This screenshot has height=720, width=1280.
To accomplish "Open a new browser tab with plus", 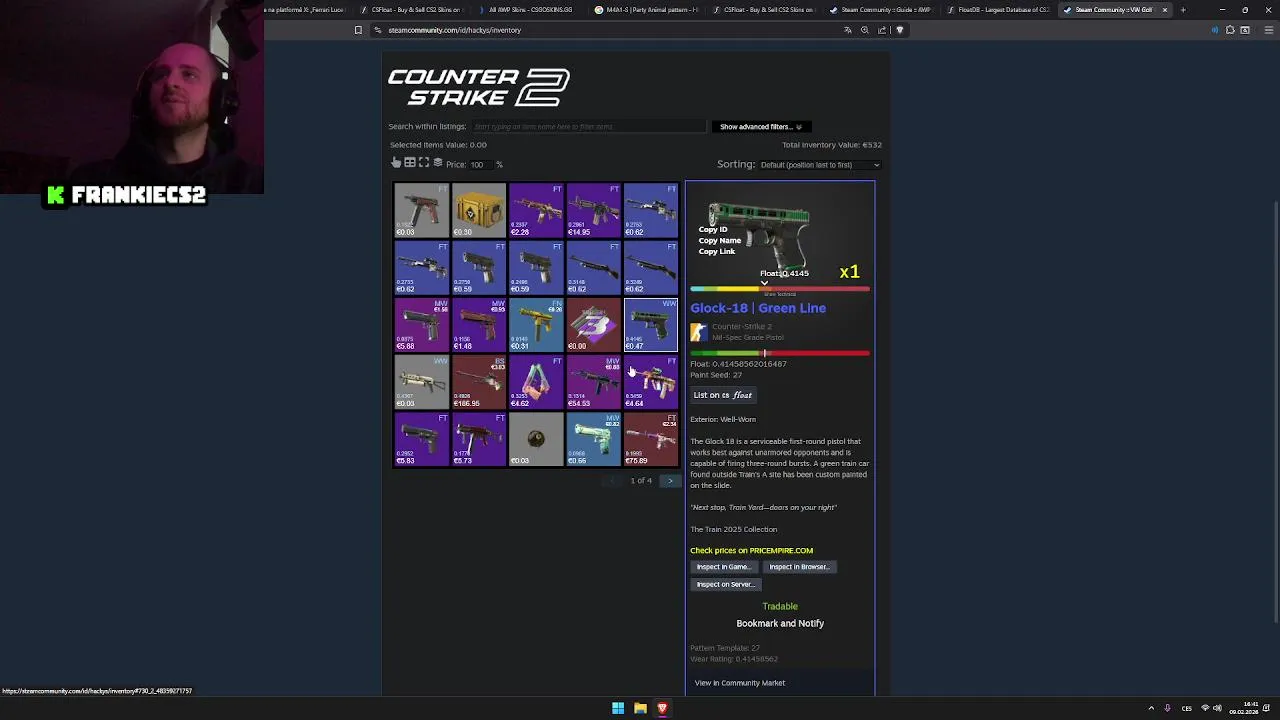I will click(x=1183, y=10).
